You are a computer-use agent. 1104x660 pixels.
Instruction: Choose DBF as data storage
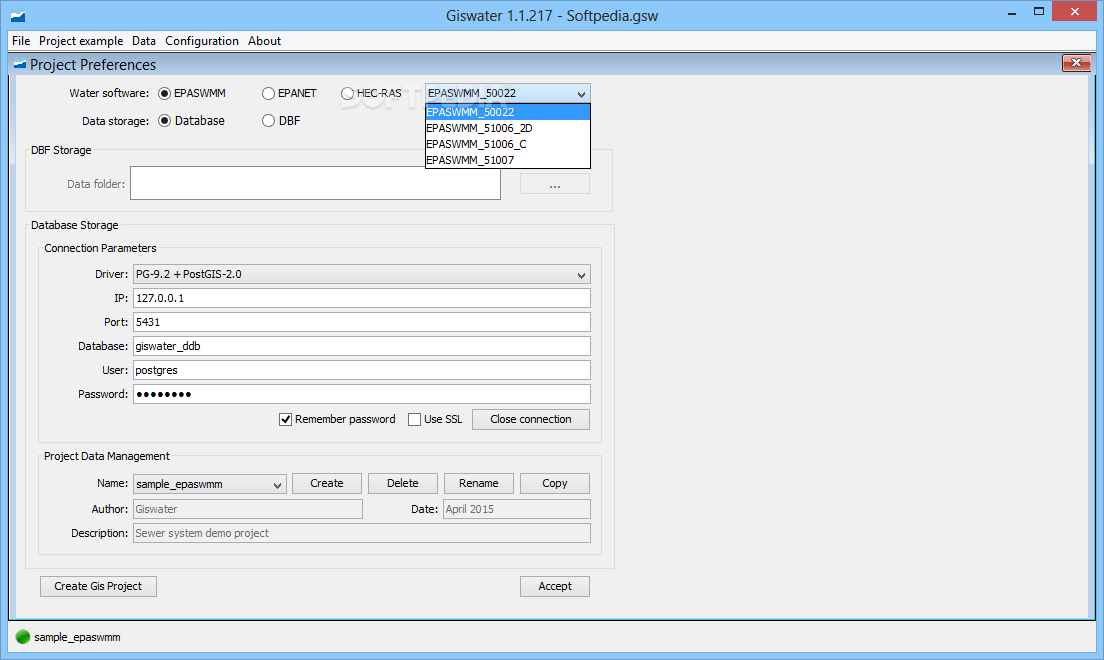[268, 120]
